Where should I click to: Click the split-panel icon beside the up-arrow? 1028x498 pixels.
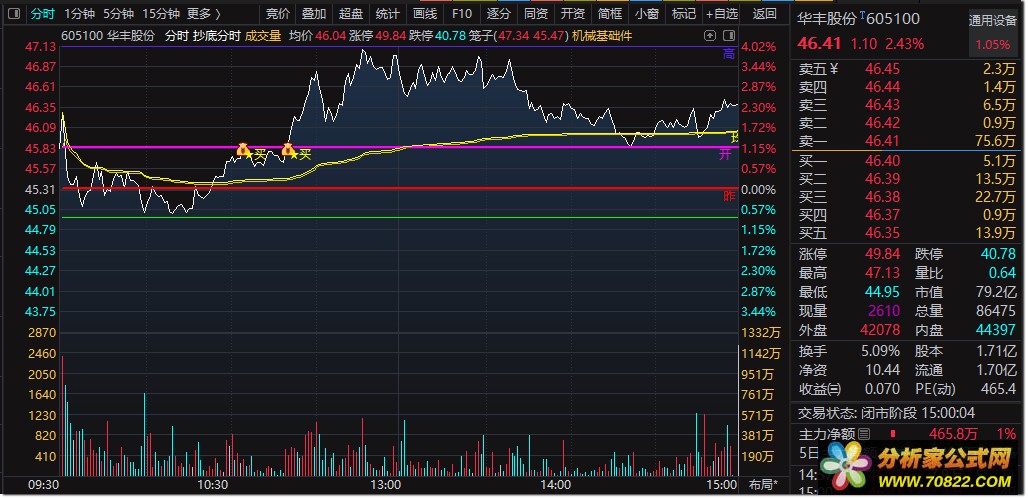(x=729, y=36)
